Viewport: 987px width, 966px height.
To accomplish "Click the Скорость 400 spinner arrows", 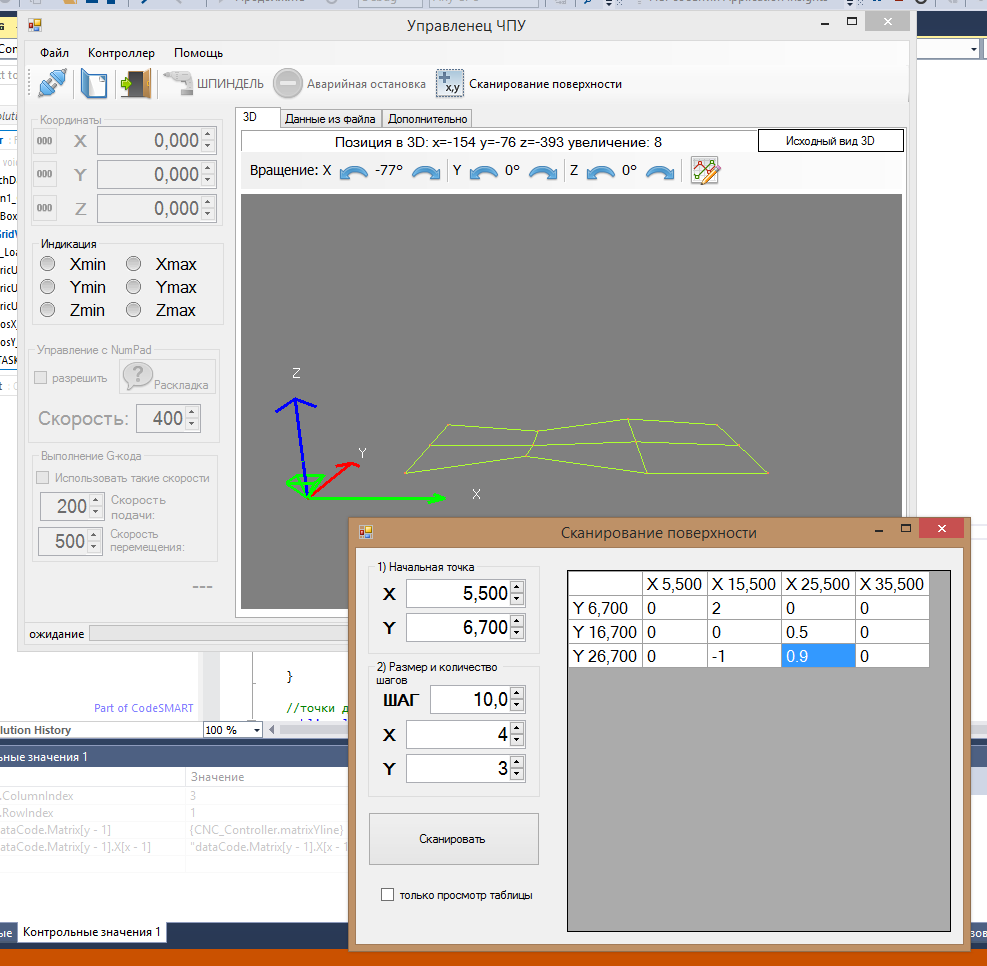I will 192,418.
